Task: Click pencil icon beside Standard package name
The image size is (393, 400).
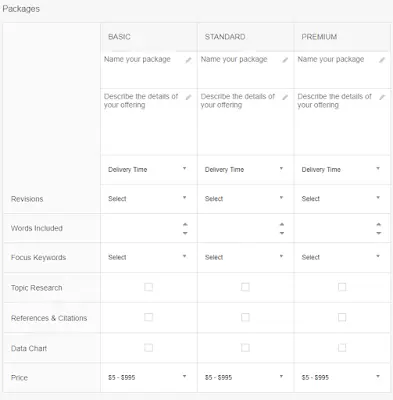Action: (x=285, y=60)
